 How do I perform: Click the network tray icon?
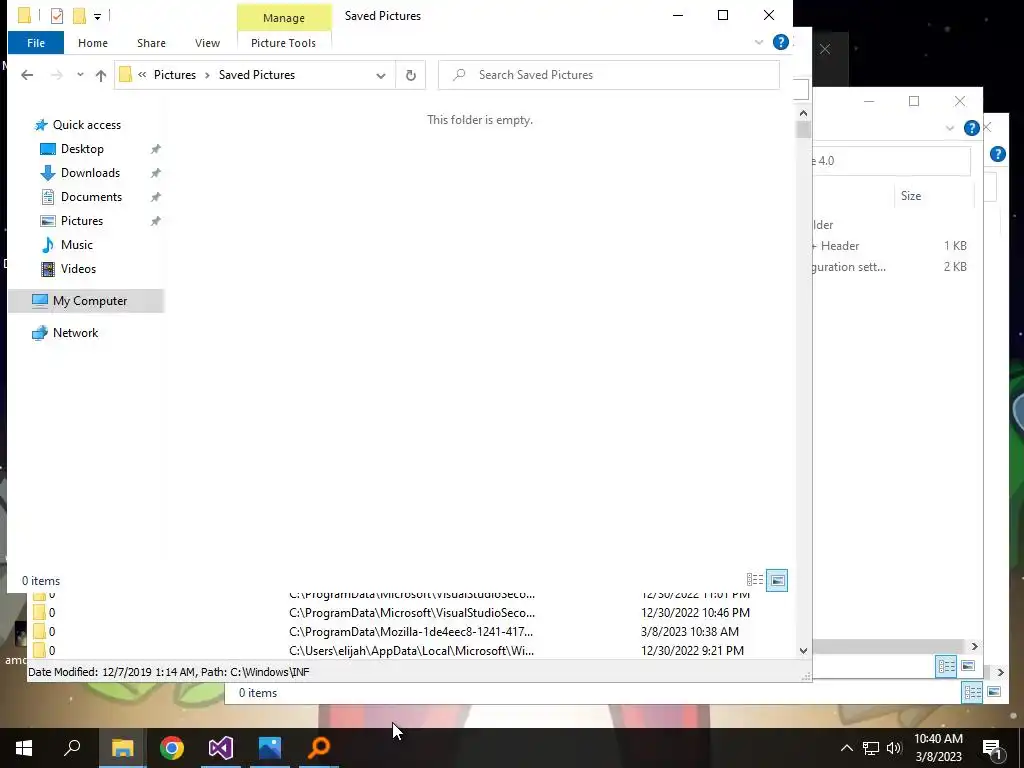871,748
